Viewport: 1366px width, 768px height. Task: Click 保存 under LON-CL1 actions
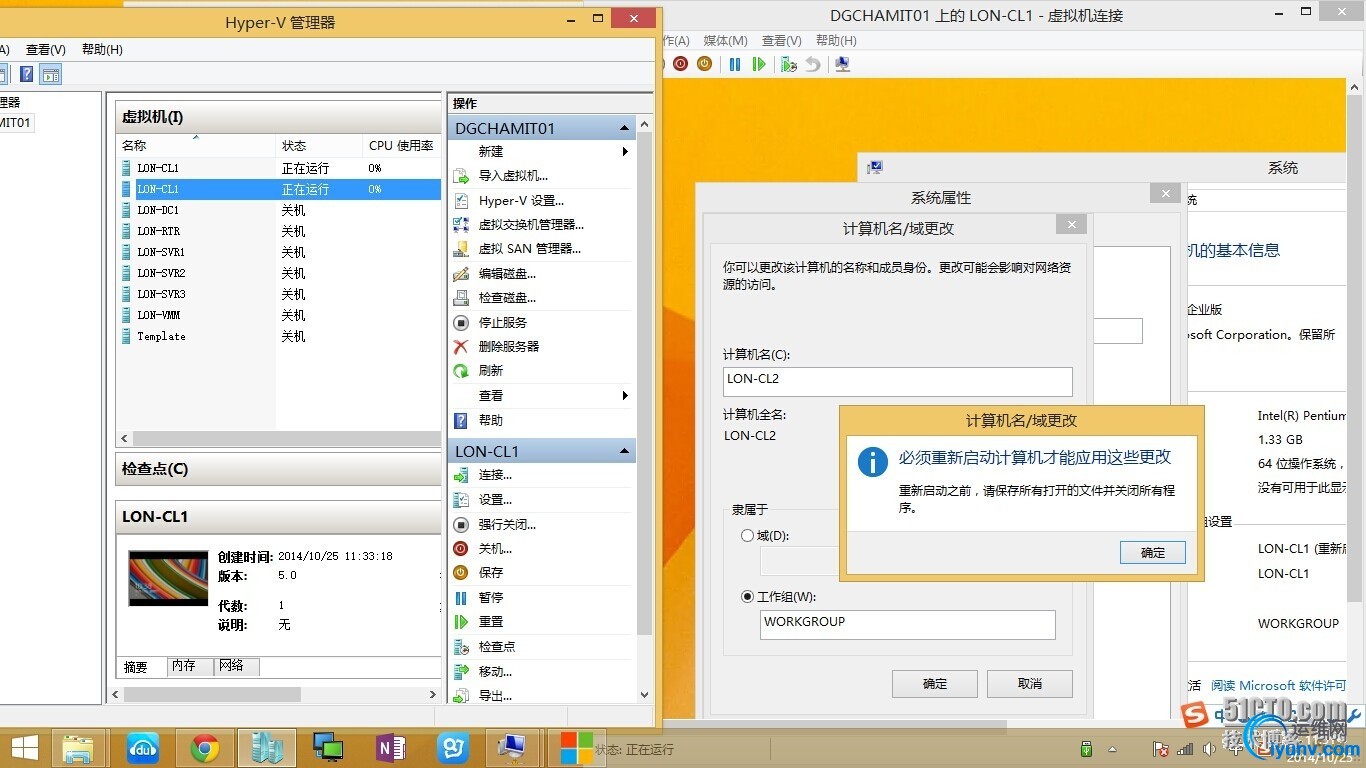pyautogui.click(x=491, y=573)
